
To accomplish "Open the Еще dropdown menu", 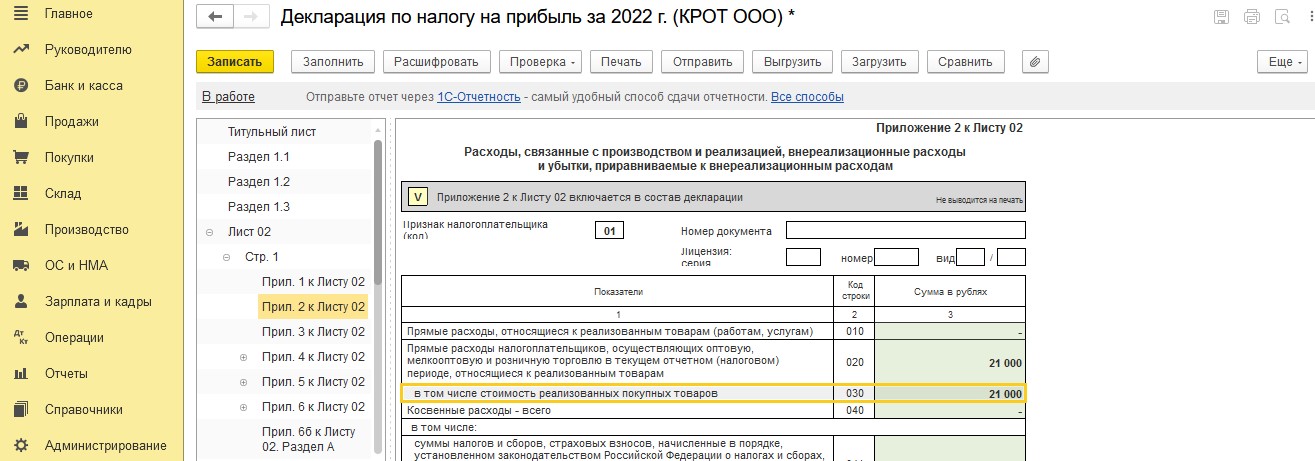I will click(x=1283, y=61).
